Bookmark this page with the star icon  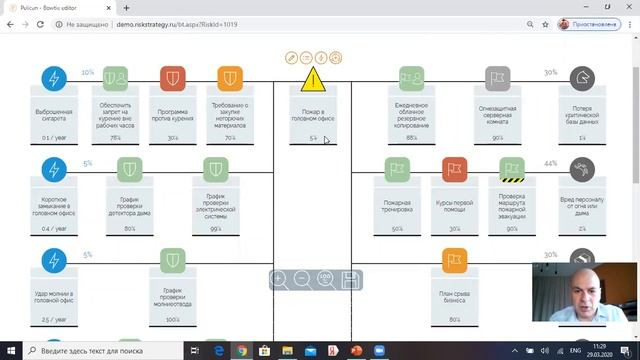point(545,24)
